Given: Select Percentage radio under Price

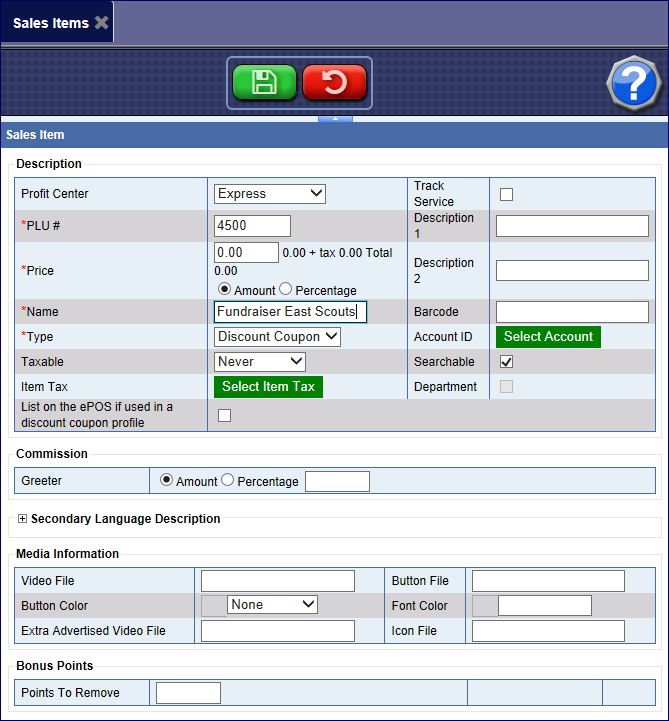Looking at the screenshot, I should tap(285, 290).
